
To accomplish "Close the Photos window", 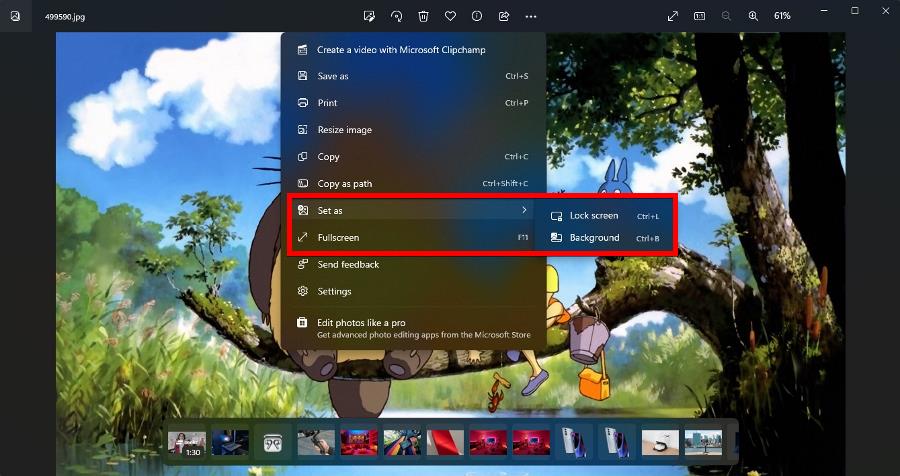I will (x=885, y=10).
